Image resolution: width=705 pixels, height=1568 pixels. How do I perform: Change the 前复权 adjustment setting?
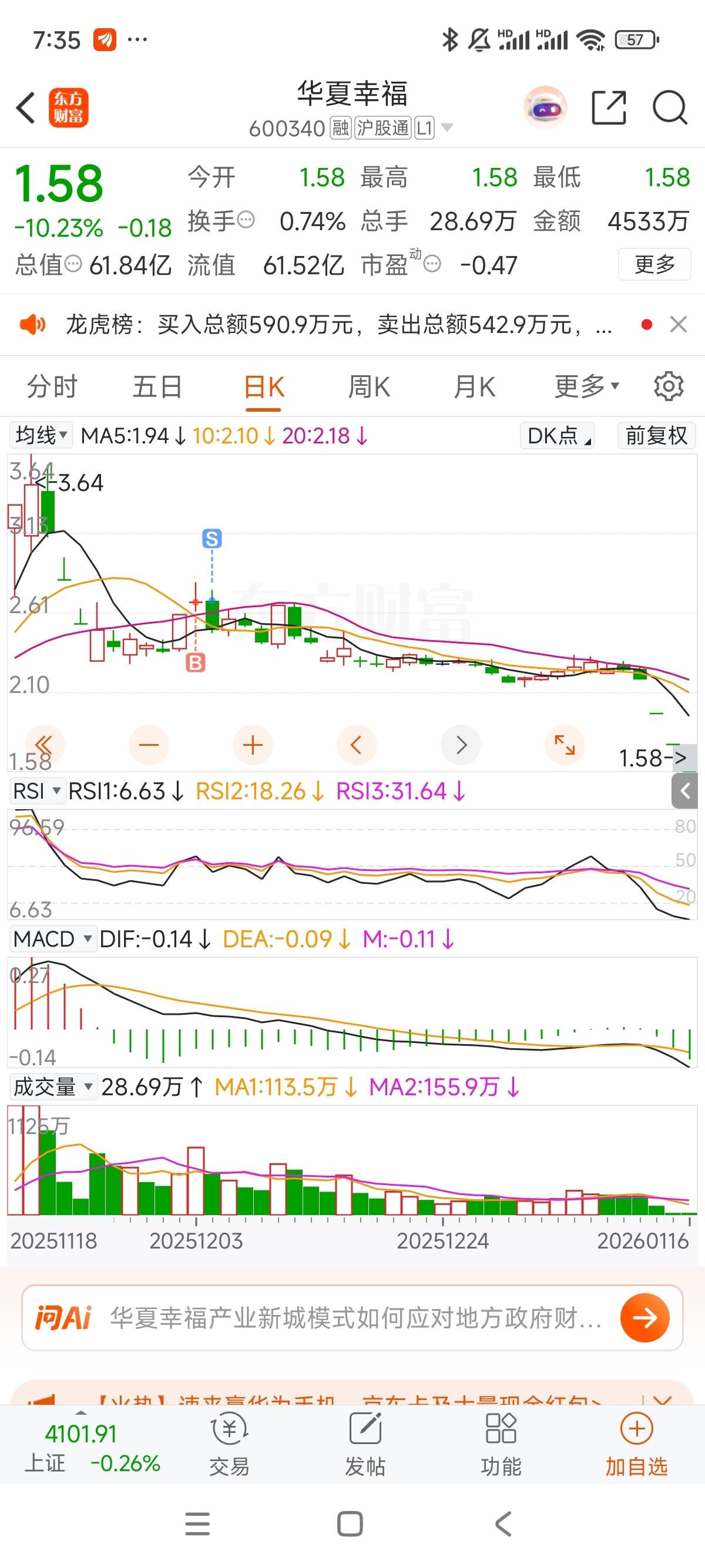(656, 435)
